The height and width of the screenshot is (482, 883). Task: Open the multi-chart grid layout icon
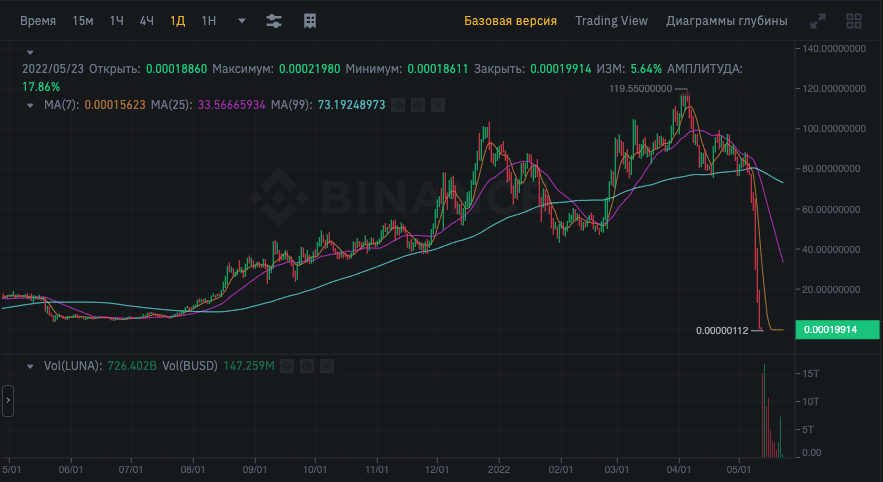854,21
